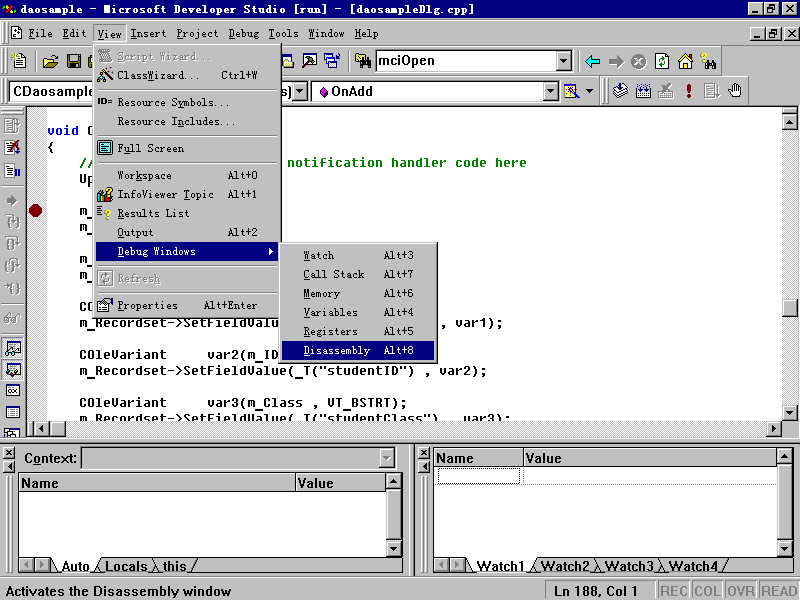Click the Watch panel scroll up arrow
Screen dimensions: 800x600
point(785,456)
